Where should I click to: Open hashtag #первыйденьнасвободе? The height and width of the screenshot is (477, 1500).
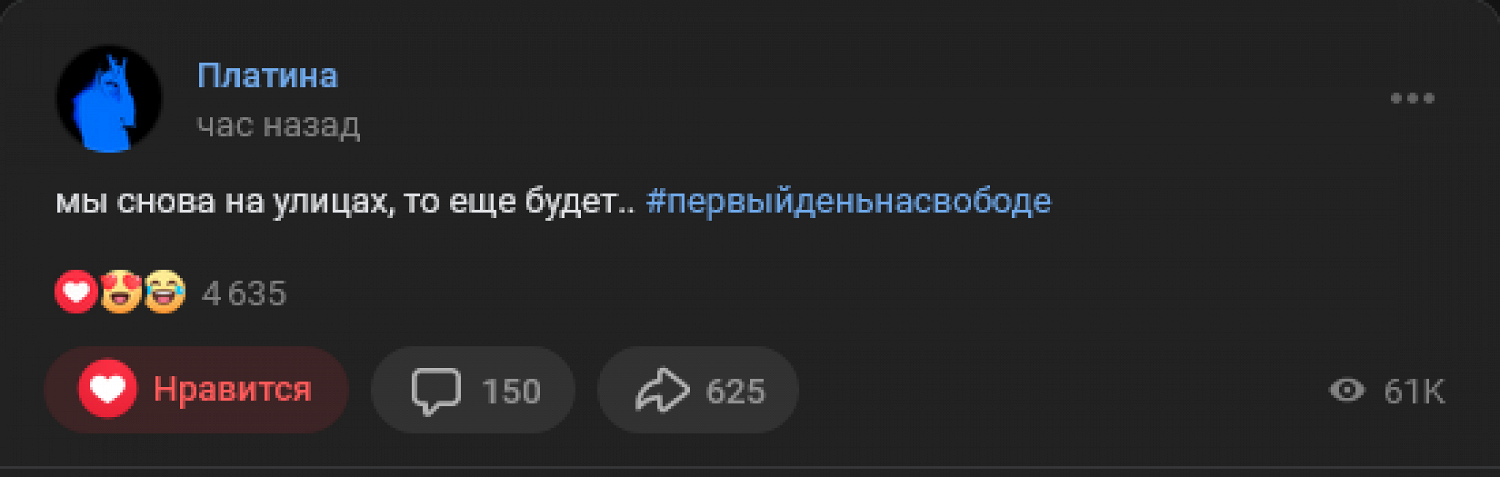tap(849, 201)
